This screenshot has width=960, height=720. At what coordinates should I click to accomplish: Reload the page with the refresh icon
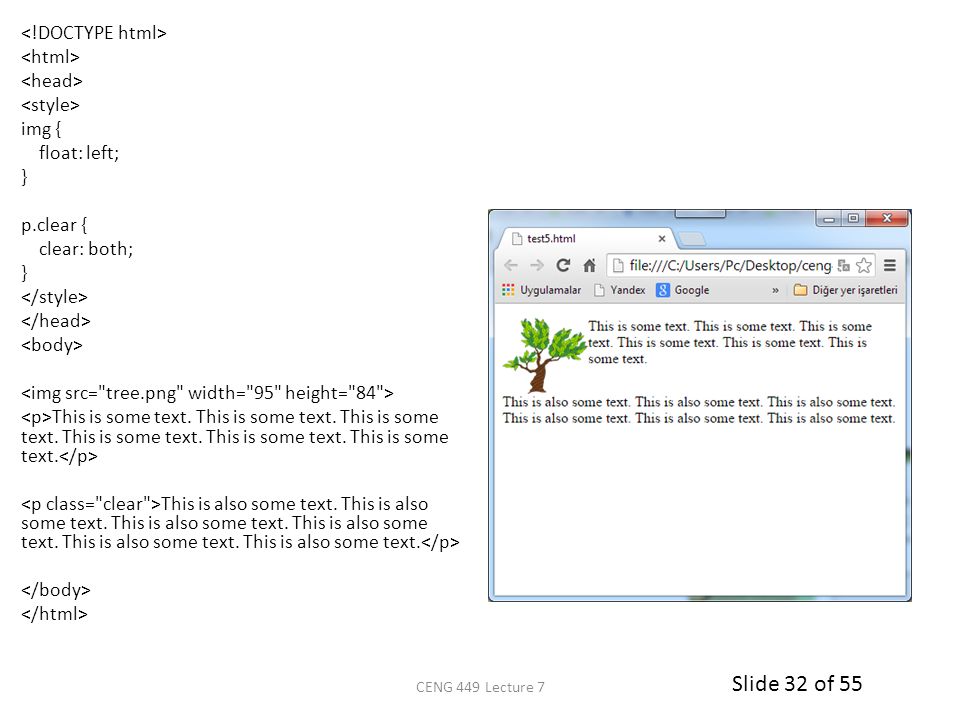pyautogui.click(x=563, y=265)
